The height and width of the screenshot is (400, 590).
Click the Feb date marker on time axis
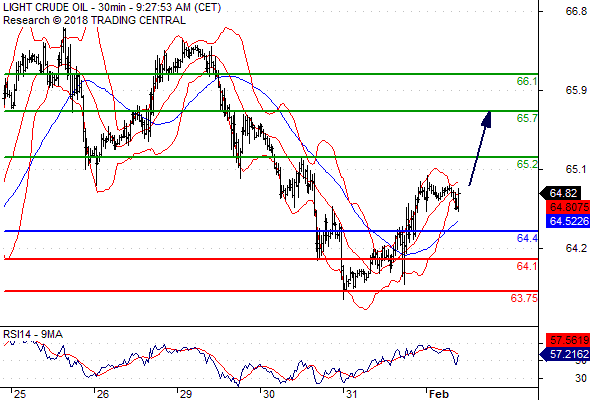tap(439, 394)
